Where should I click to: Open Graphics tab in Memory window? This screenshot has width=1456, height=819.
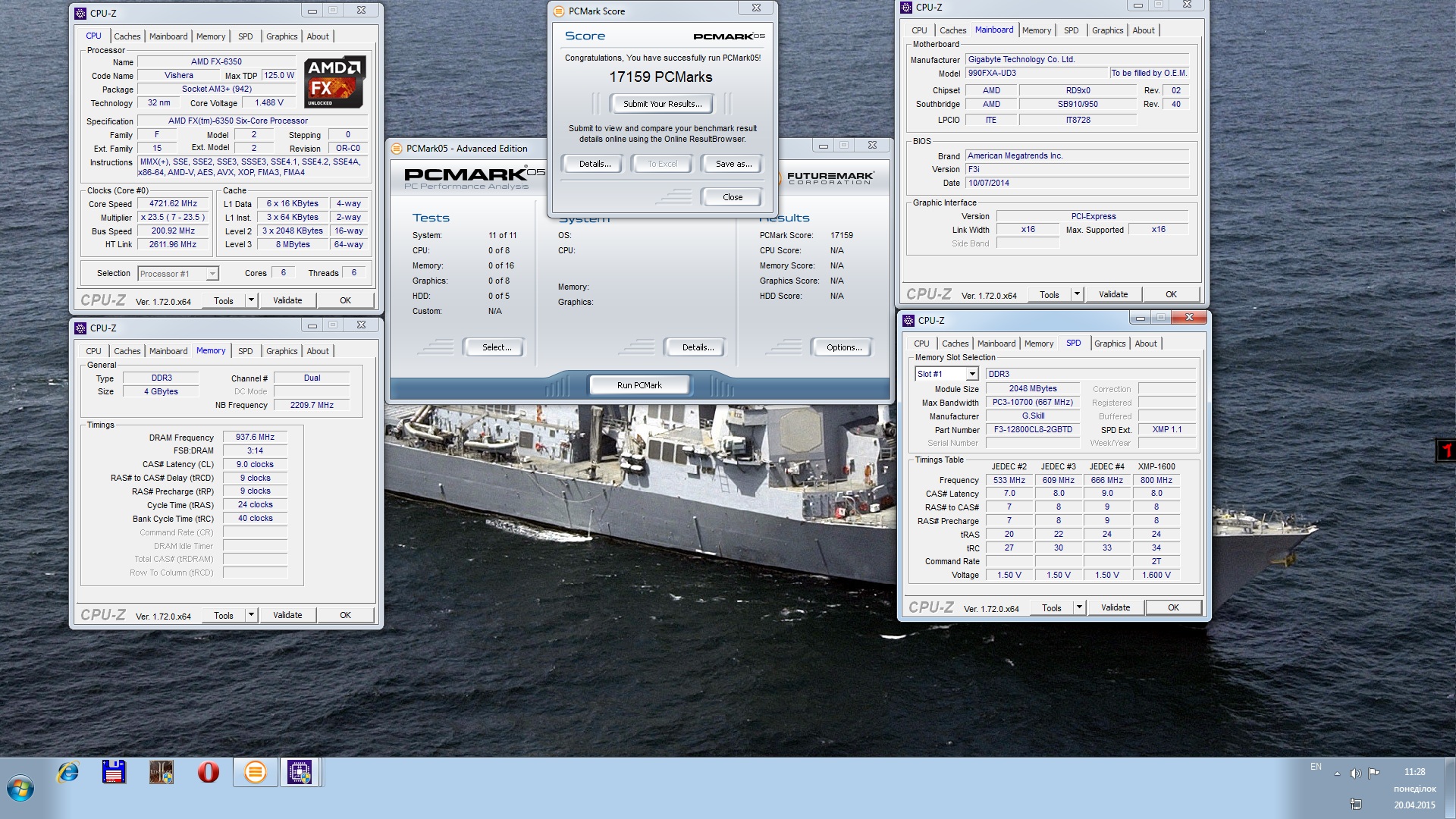point(281,351)
